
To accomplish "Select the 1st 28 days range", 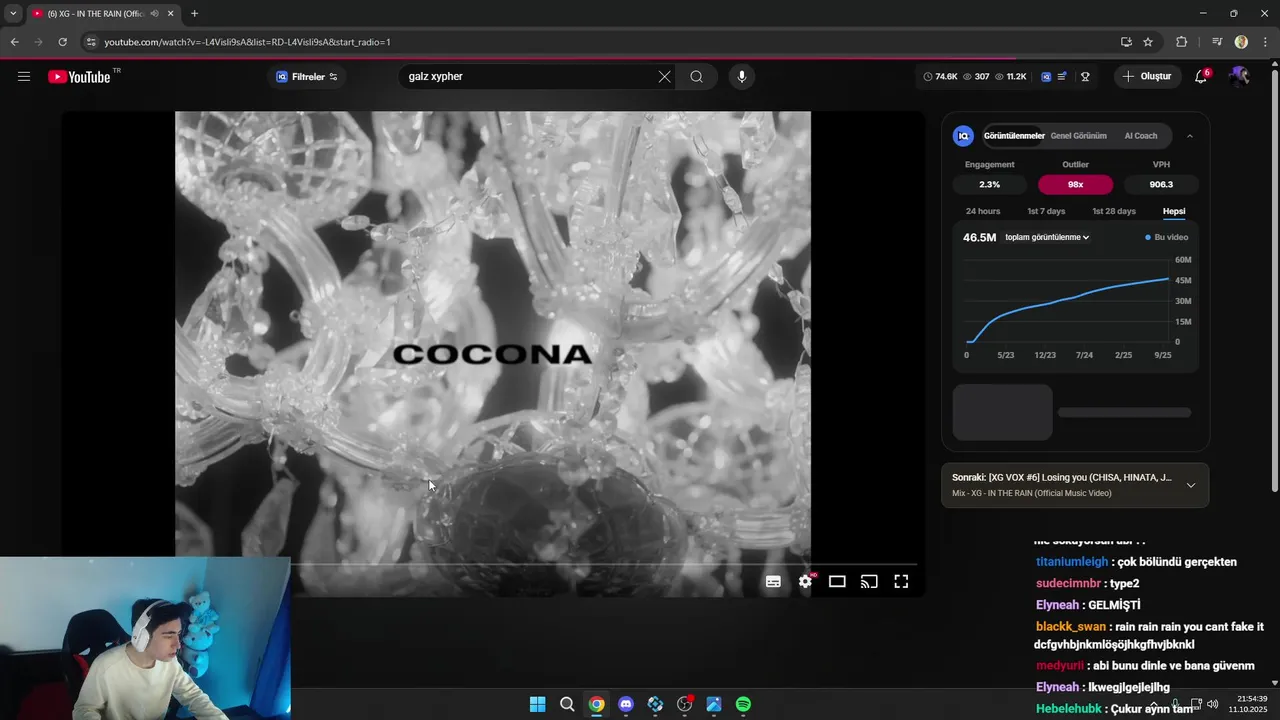I will pos(1114,211).
